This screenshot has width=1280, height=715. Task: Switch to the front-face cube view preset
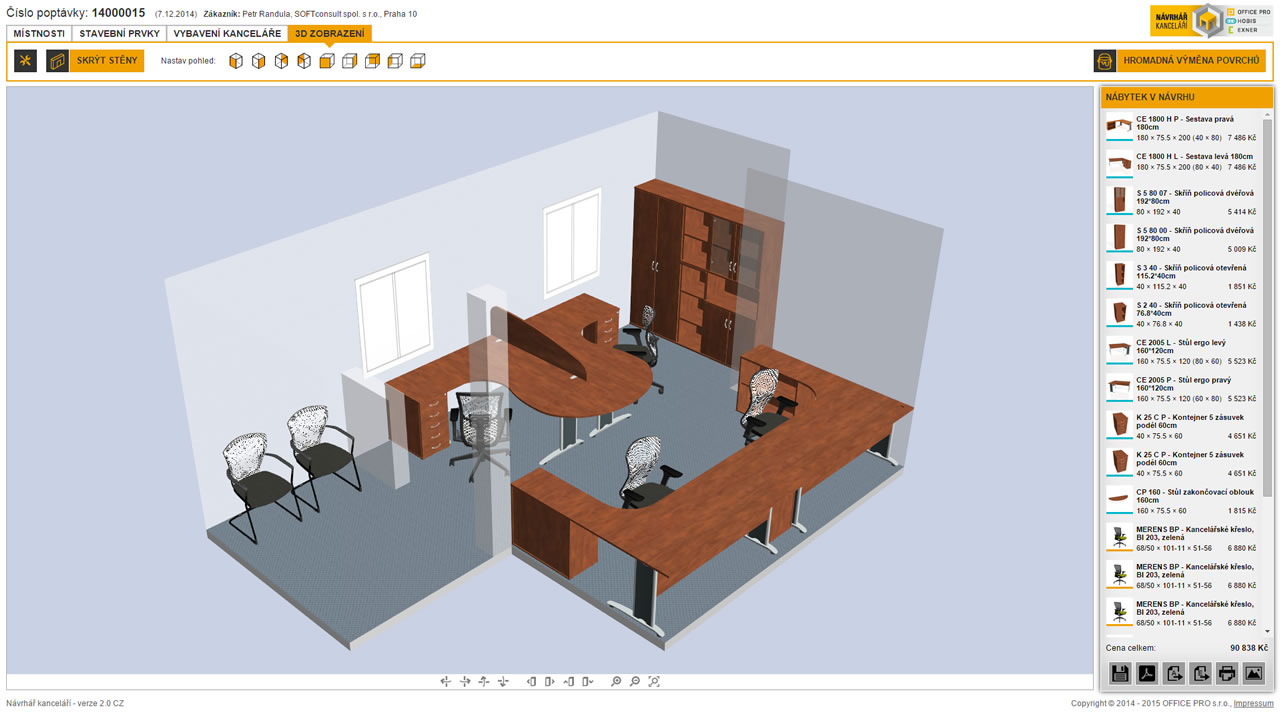pos(327,61)
